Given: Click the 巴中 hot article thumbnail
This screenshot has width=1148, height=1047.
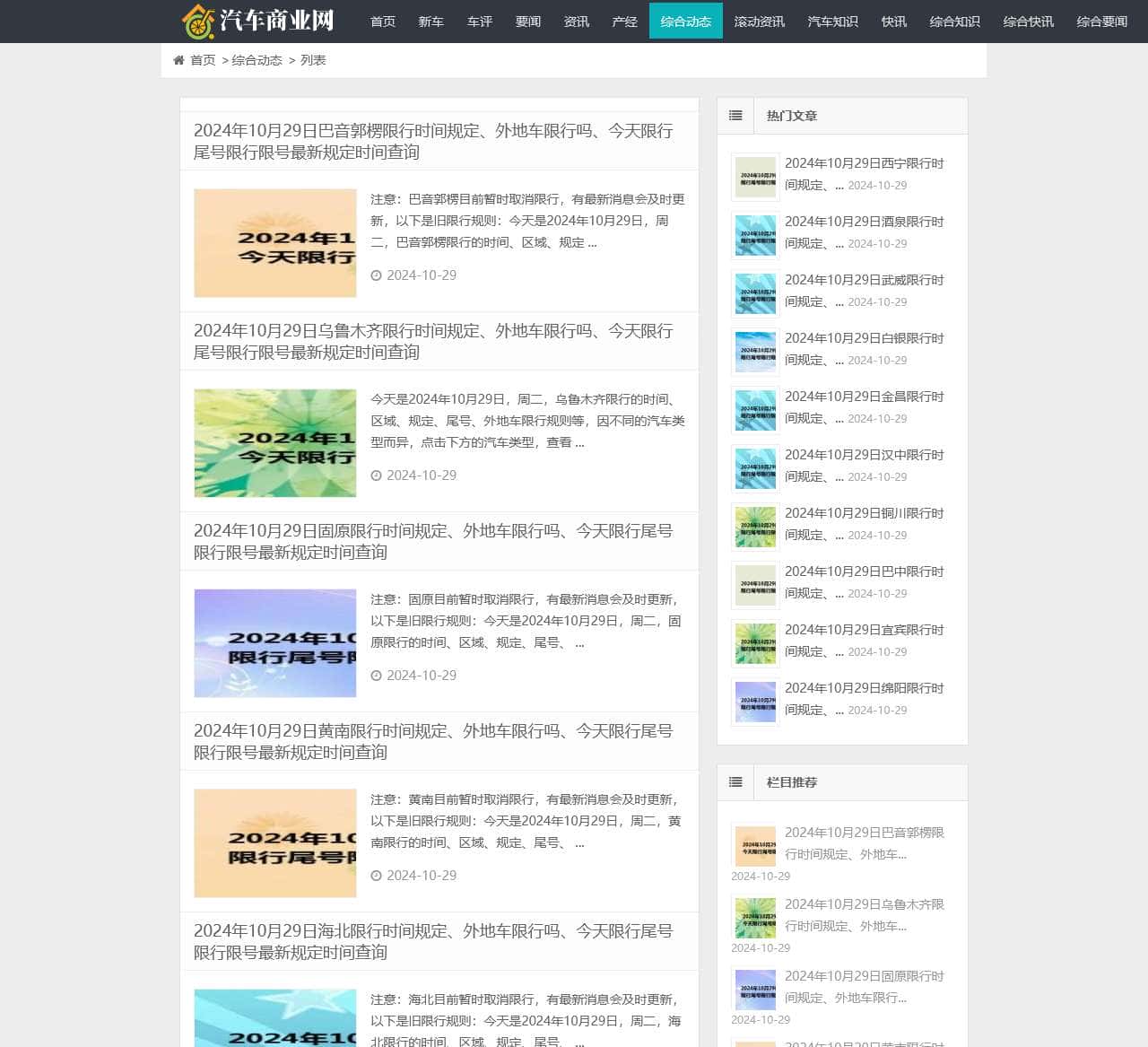Looking at the screenshot, I should 755,585.
